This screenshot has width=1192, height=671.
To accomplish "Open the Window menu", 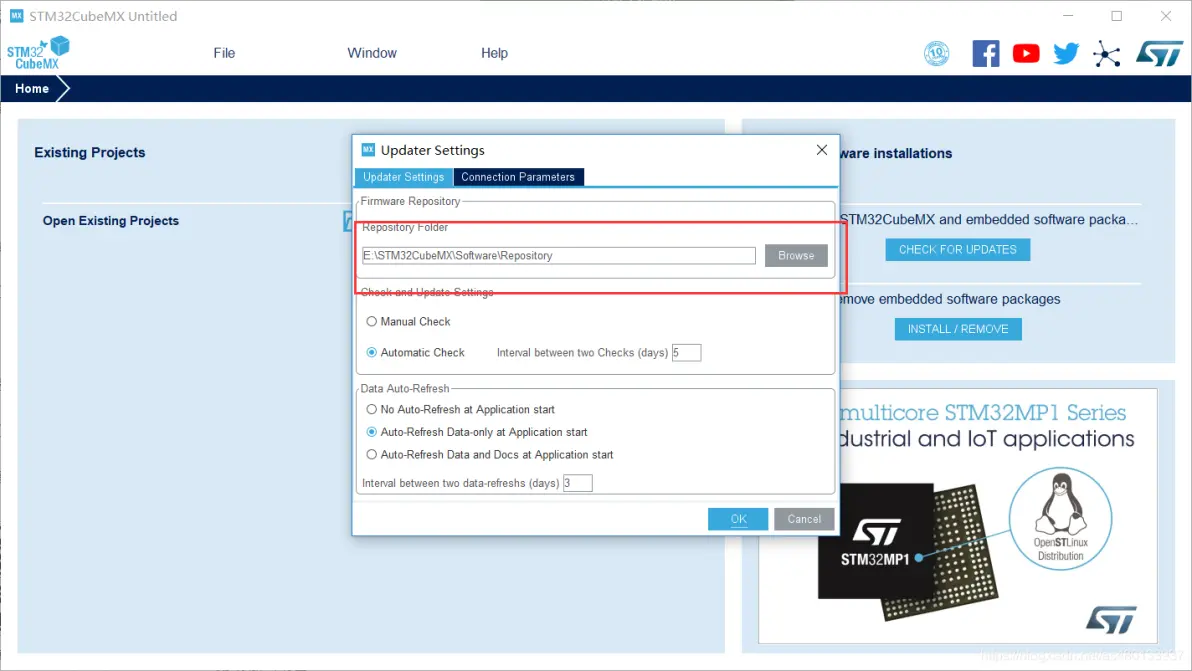I will [372, 53].
